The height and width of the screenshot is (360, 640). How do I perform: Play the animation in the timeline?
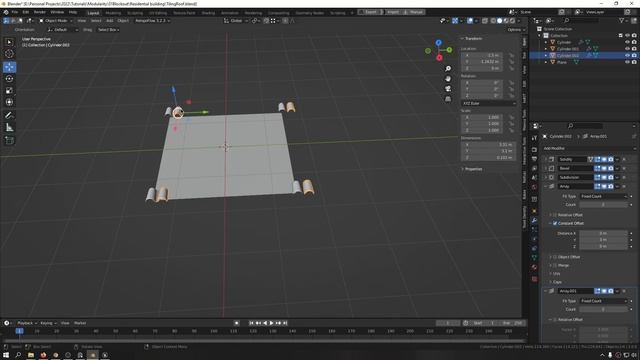coord(271,323)
